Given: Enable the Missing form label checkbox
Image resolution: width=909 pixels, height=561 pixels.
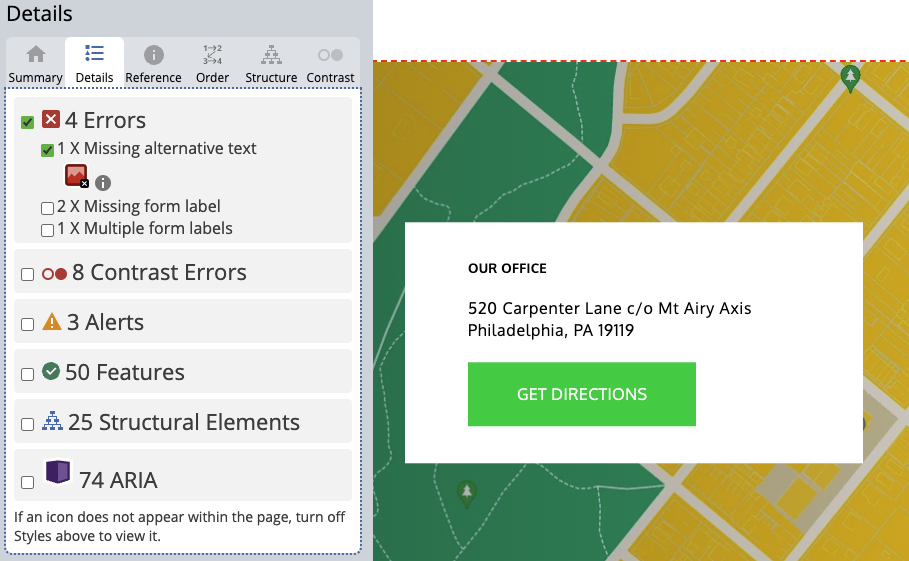Looking at the screenshot, I should point(47,208).
